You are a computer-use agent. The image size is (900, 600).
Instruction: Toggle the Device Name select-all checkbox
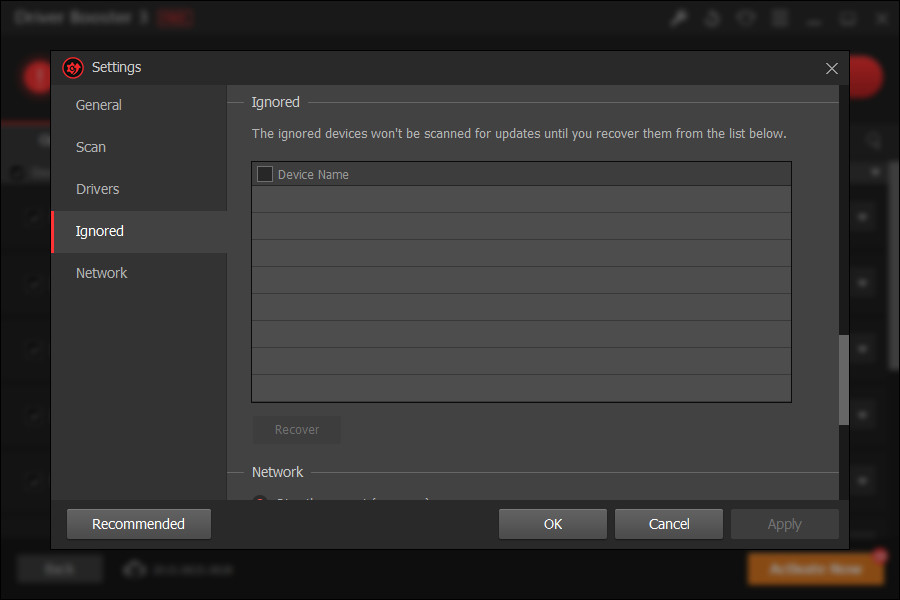coord(264,173)
